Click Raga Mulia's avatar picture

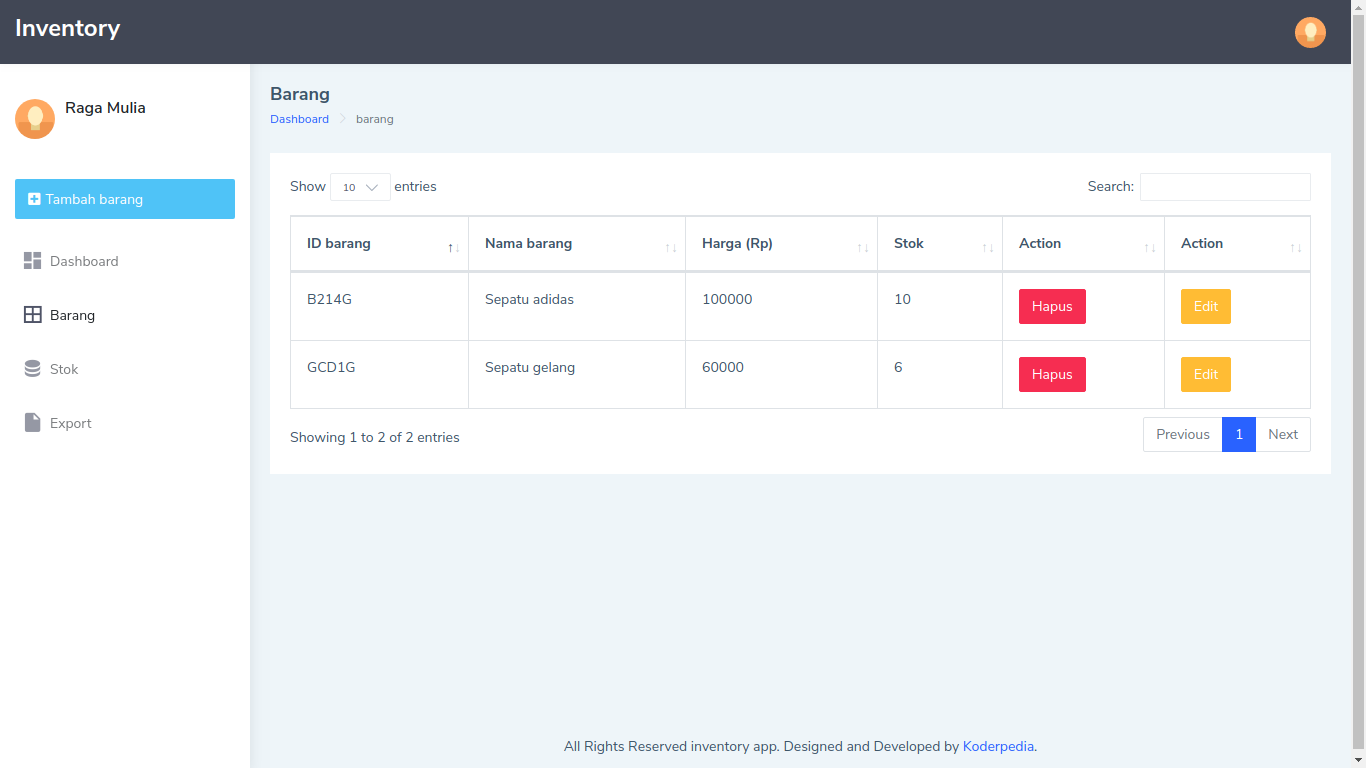[34, 118]
